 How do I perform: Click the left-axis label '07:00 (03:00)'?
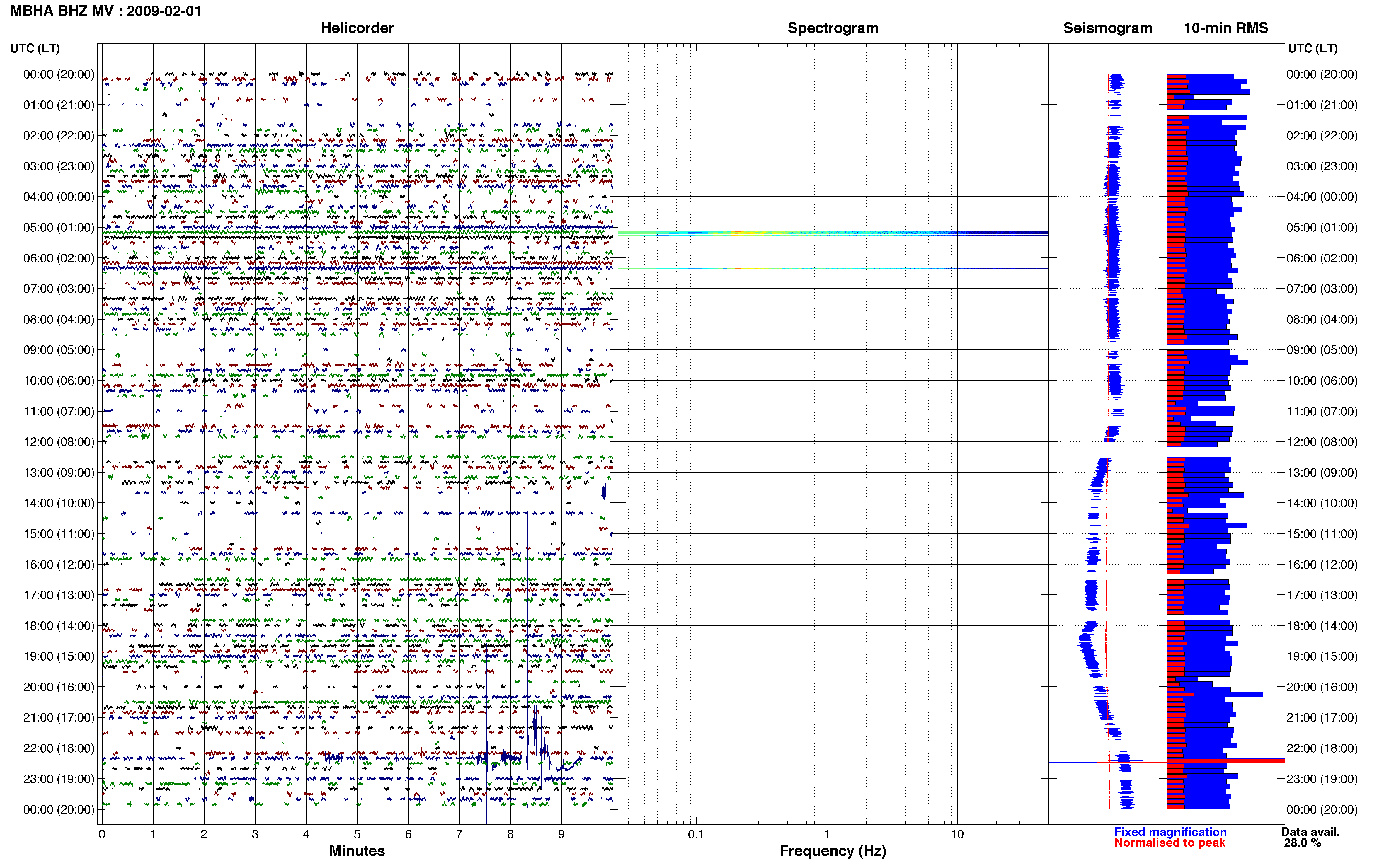coord(59,289)
